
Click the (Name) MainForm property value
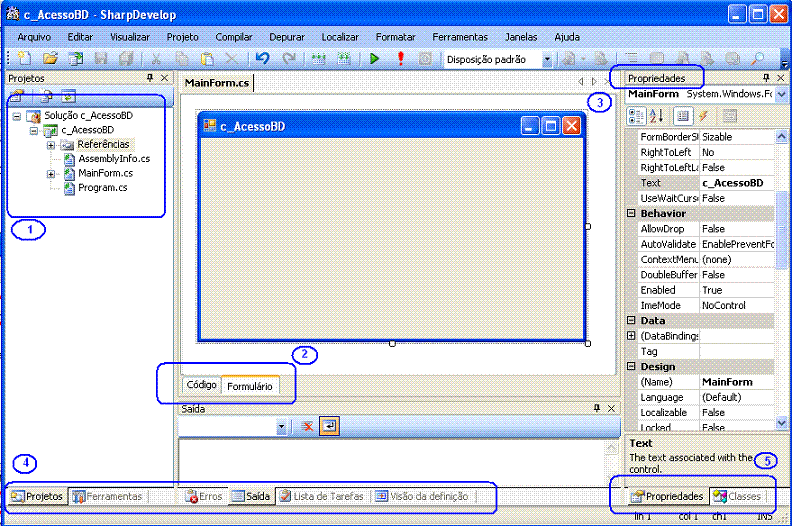click(737, 382)
